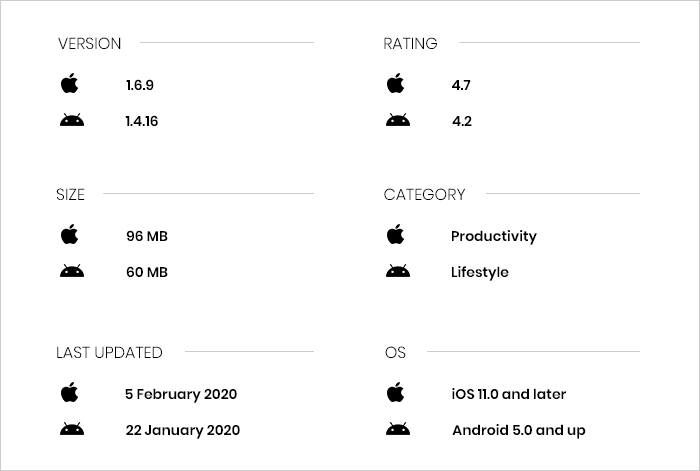The image size is (700, 471).
Task: Click the VERSION section heading
Action: coord(89,43)
